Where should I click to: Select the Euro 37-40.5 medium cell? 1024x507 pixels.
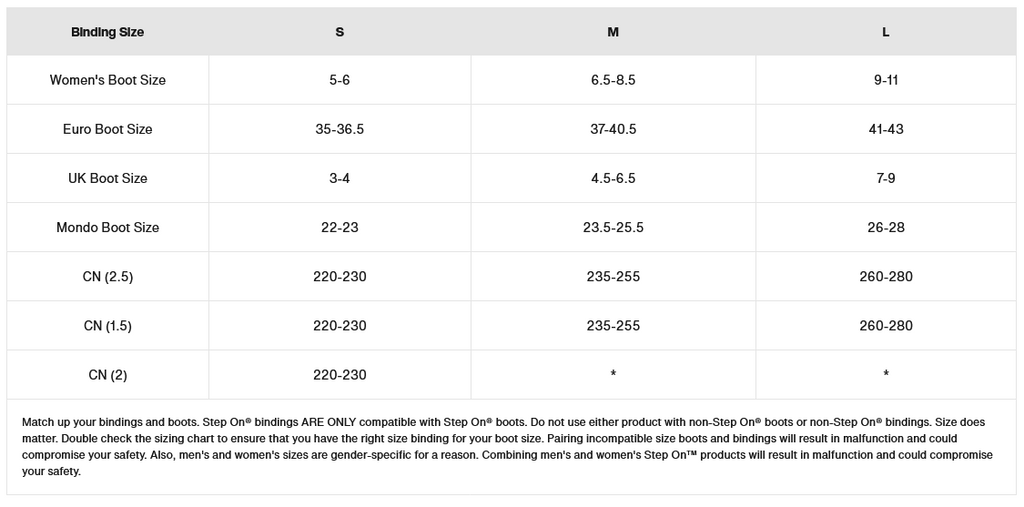pyautogui.click(x=613, y=129)
